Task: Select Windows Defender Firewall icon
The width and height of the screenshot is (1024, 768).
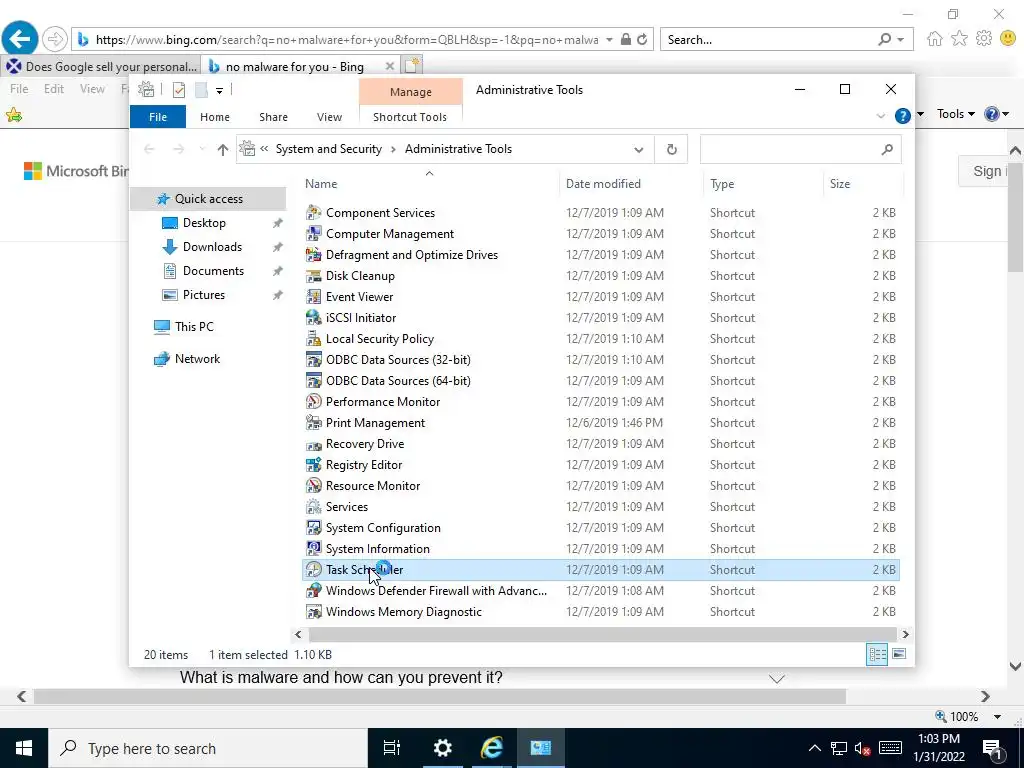Action: click(314, 590)
